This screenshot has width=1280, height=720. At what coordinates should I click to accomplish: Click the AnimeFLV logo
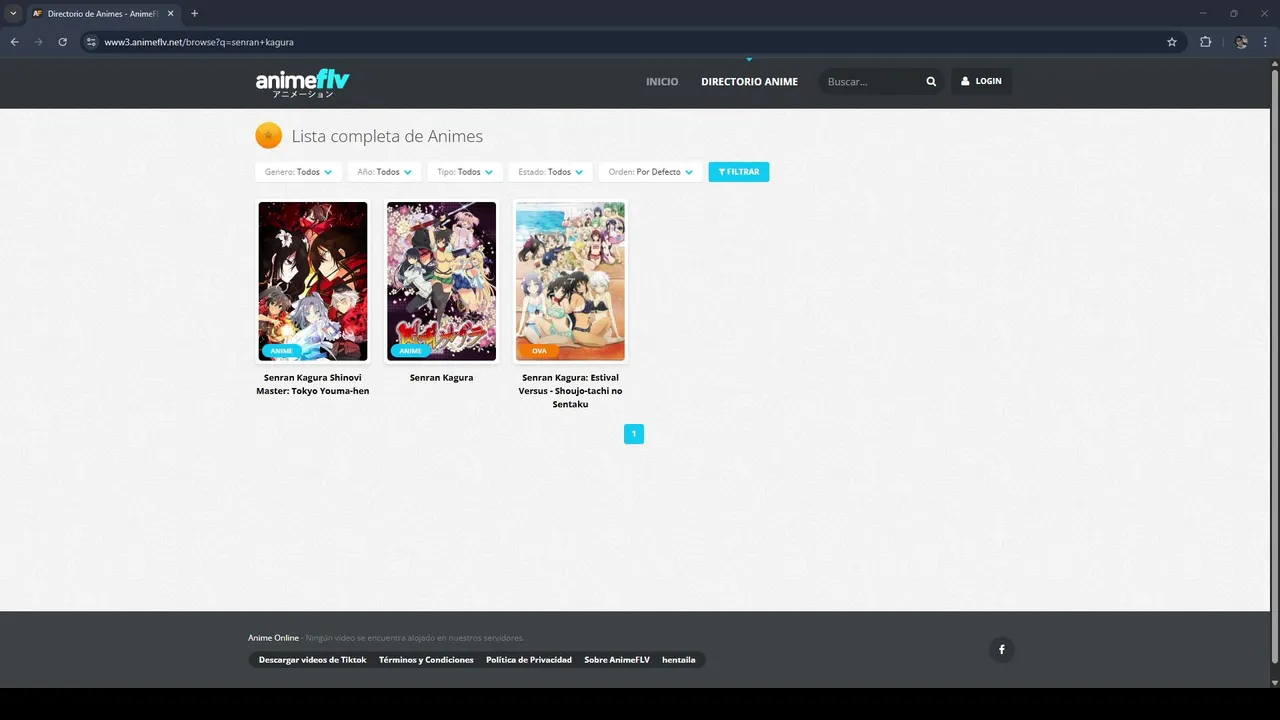pyautogui.click(x=302, y=83)
